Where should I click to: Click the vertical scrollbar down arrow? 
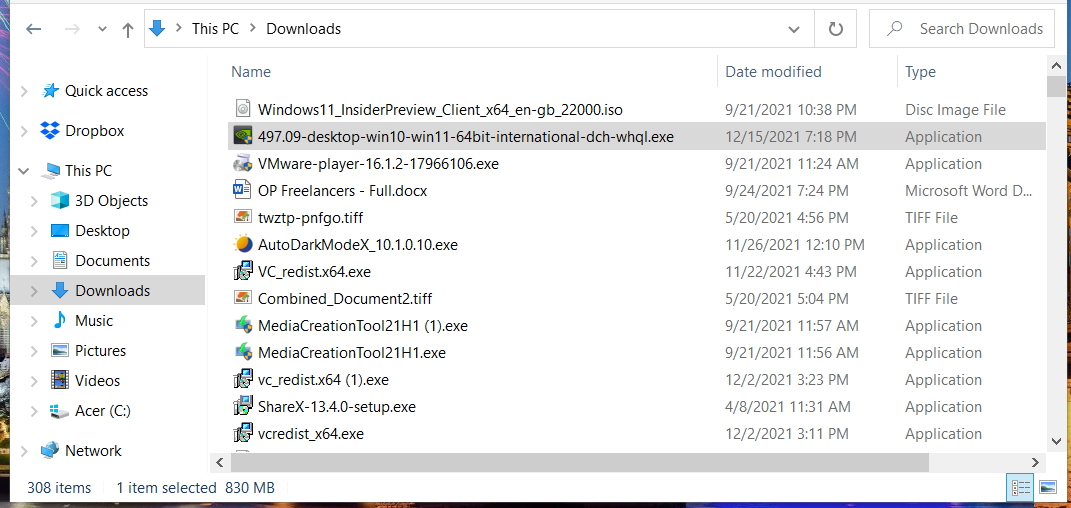1055,440
